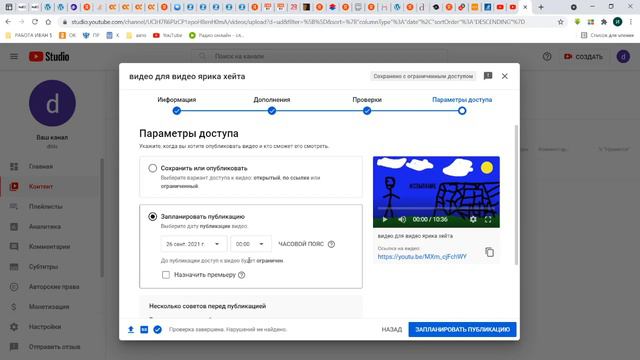
Task: Select 'Сохранить или опубликовать' radio button
Action: click(x=153, y=168)
